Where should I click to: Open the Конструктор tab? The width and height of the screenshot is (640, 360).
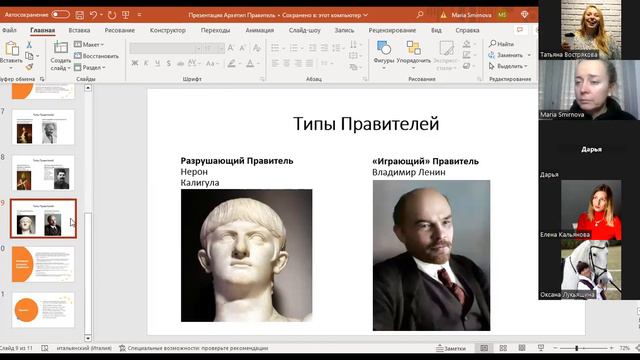point(167,30)
